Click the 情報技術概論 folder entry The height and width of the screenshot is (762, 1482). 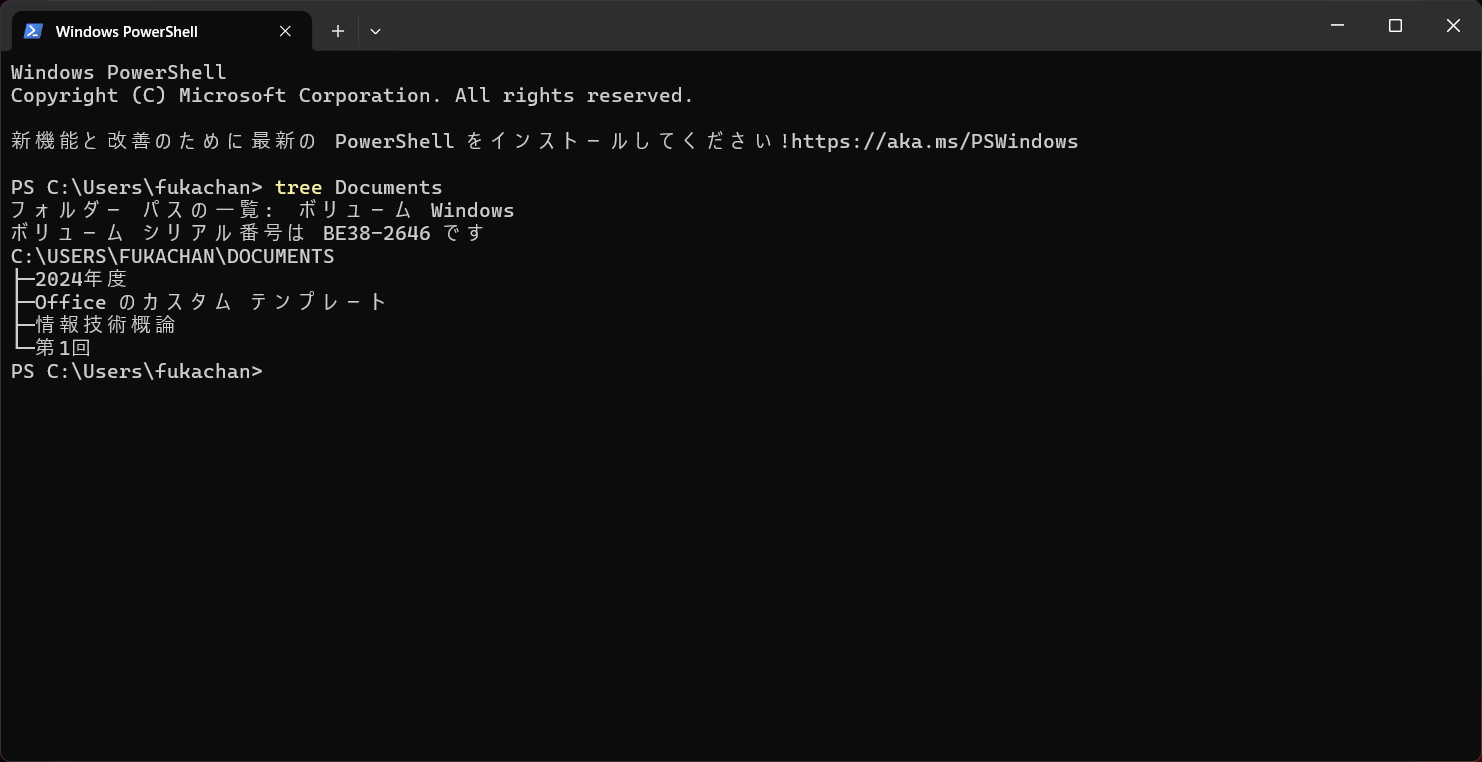click(x=105, y=325)
